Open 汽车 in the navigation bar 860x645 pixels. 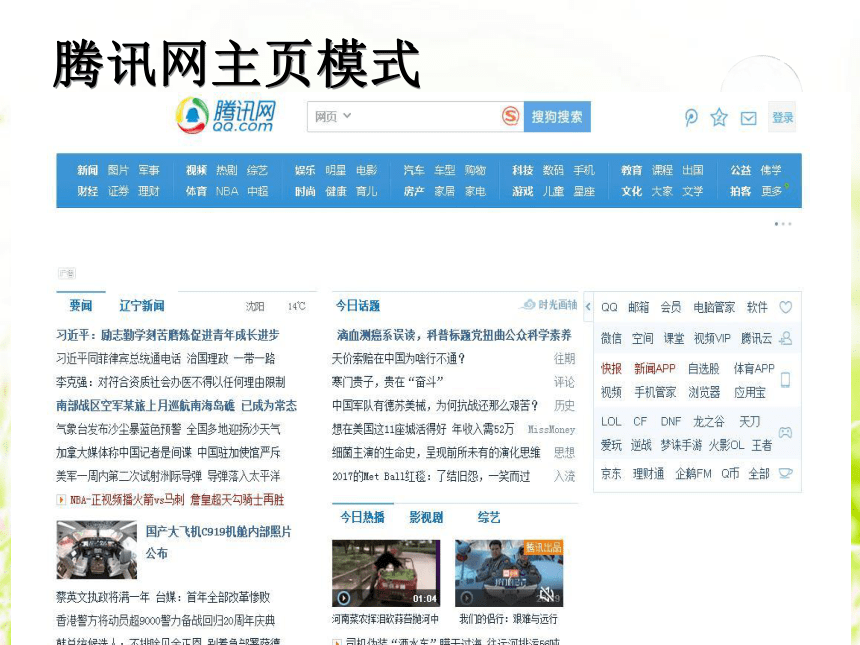414,170
